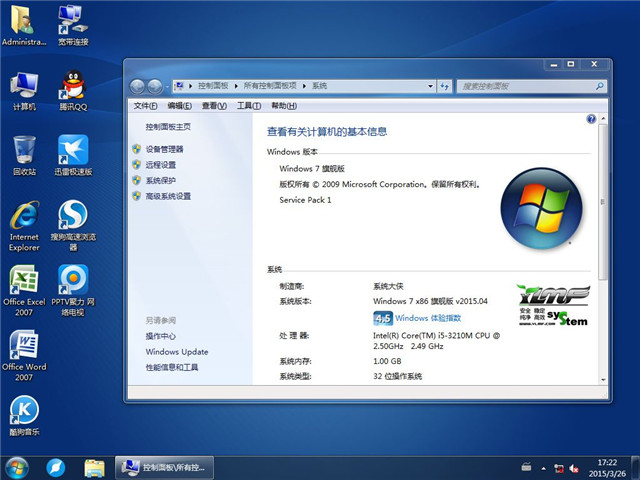
Task: Expand the arrow after 所有控制面板项 breadcrumb
Action: coord(304,86)
